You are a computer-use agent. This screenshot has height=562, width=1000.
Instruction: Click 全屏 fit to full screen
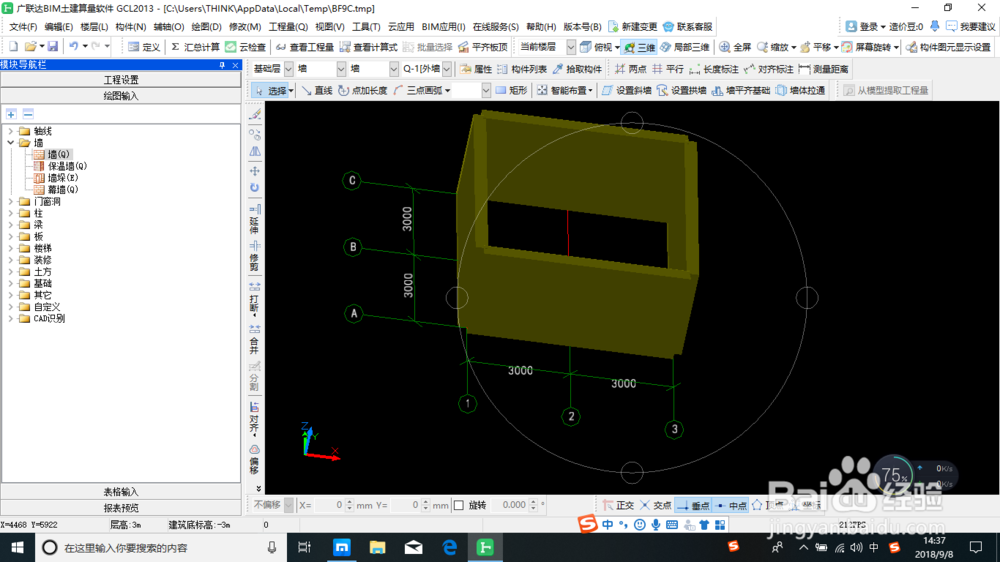tap(735, 47)
